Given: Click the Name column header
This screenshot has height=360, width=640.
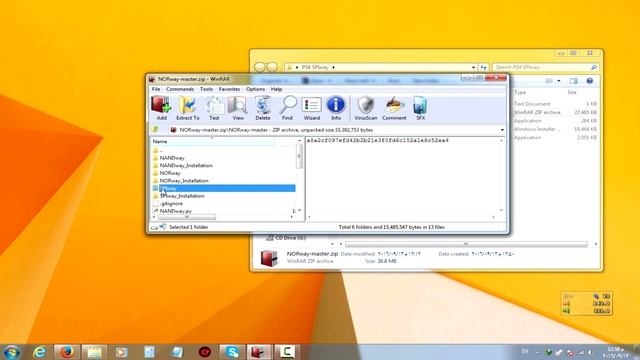Looking at the screenshot, I should [x=212, y=141].
